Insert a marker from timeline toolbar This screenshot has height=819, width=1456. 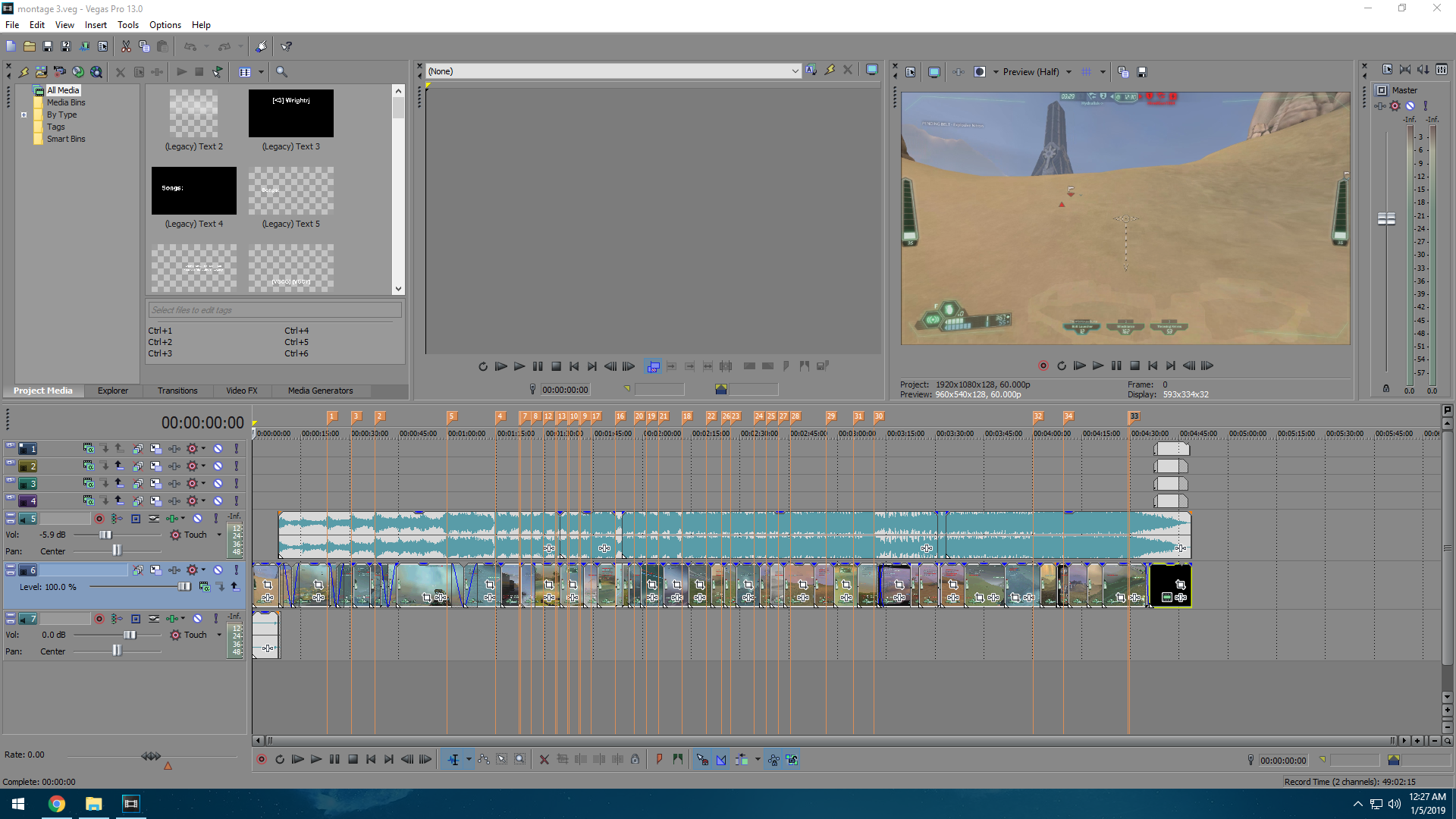[x=659, y=759]
